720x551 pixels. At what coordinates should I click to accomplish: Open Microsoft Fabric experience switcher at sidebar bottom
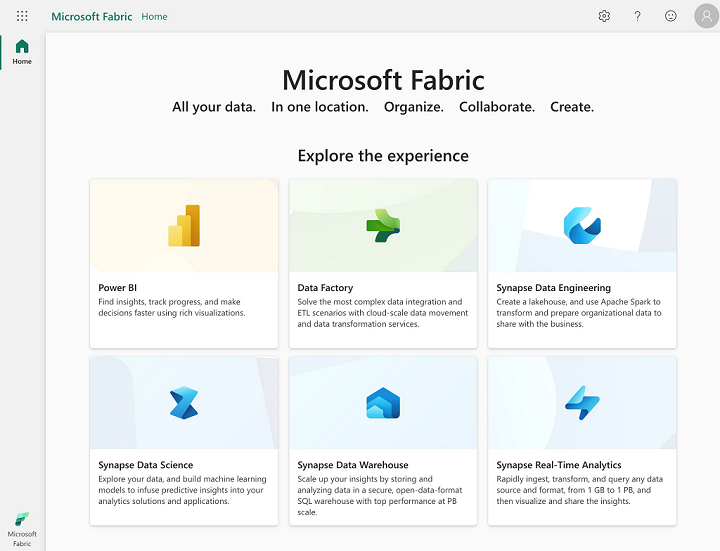pos(22,529)
